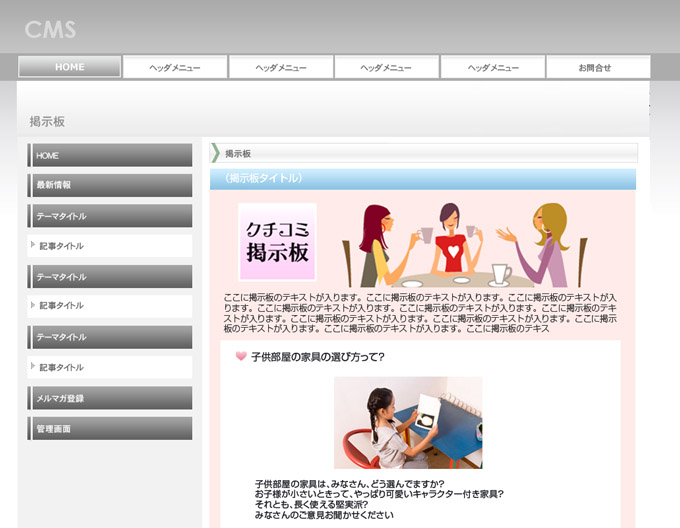The image size is (680, 528).
Task: Expand the second テーマタイトル sidebar section
Action: 109,277
